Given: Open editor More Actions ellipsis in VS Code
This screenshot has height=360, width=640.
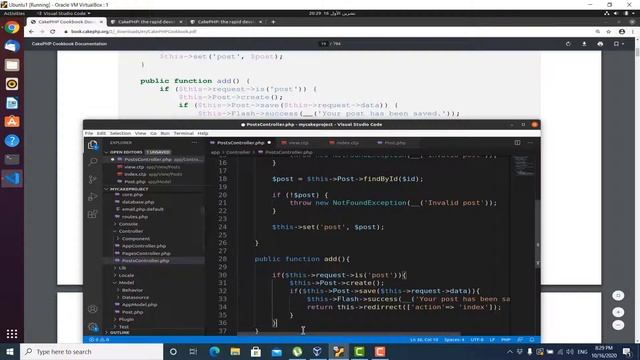Looking at the screenshot, I should pyautogui.click(x=530, y=142).
